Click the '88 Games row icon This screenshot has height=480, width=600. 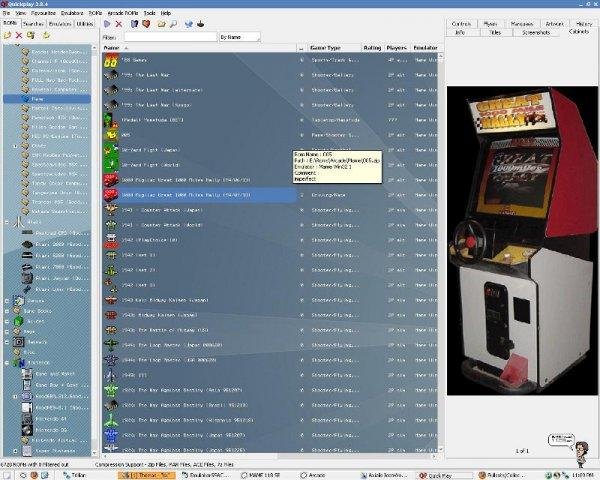111,60
